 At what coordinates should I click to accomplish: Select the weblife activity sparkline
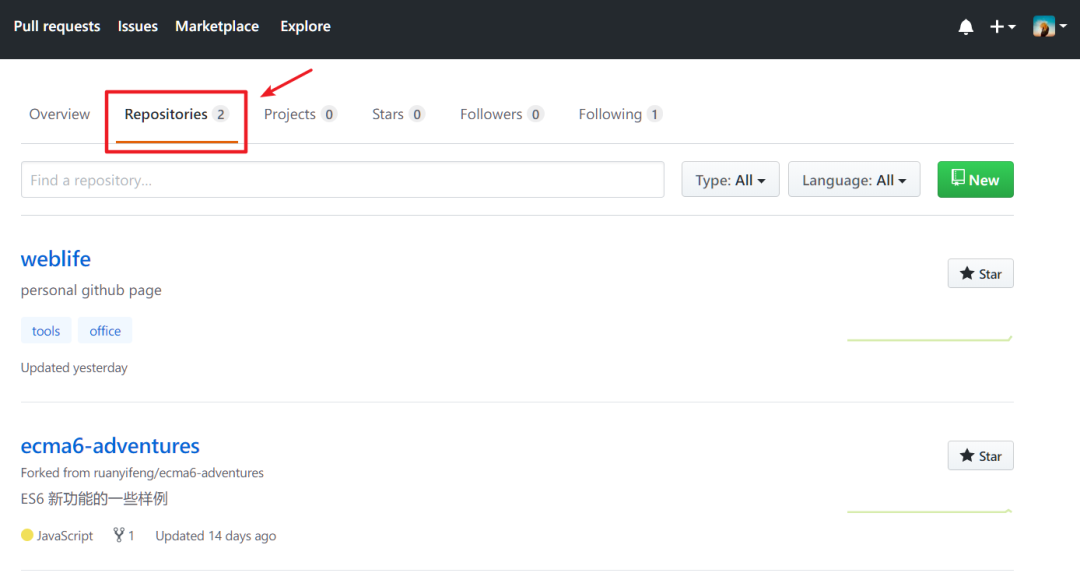pyautogui.click(x=930, y=338)
